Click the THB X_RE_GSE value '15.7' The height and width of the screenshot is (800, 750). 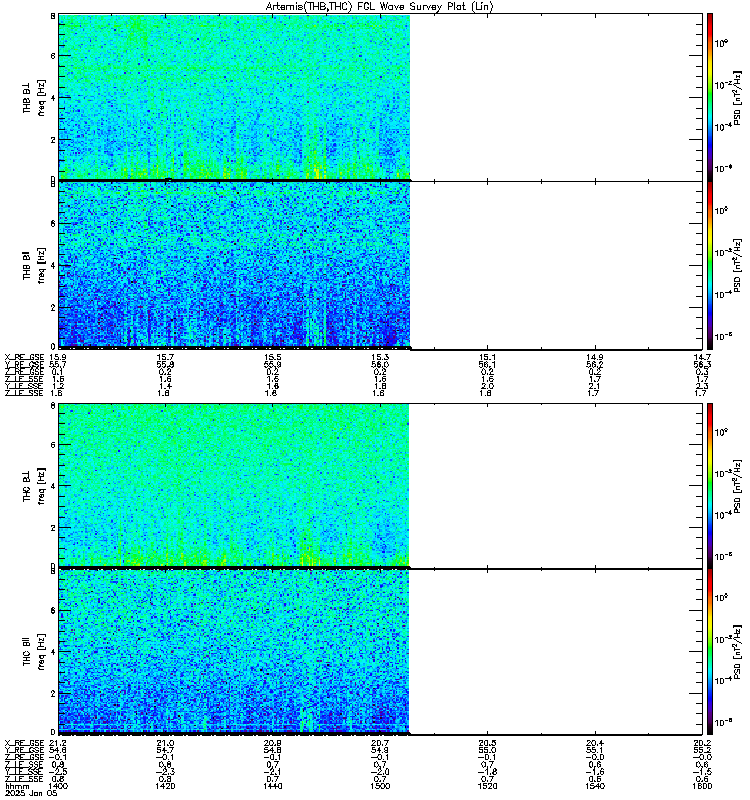(165, 357)
